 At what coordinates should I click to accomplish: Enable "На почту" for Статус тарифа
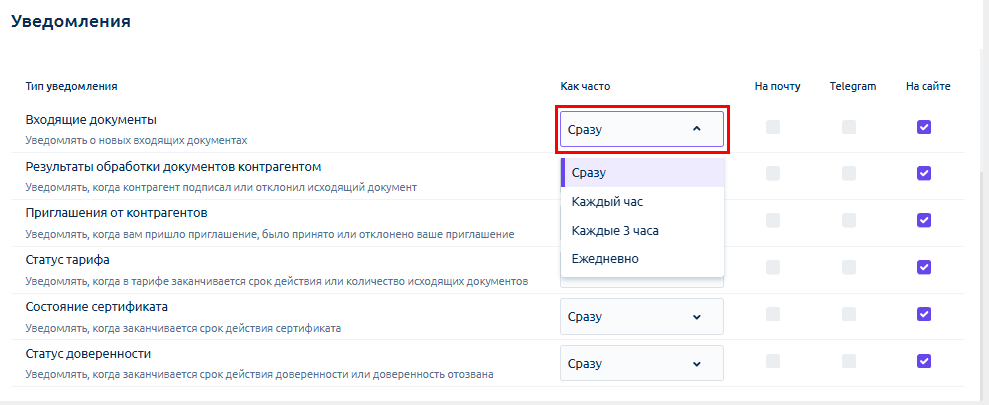pyautogui.click(x=773, y=267)
